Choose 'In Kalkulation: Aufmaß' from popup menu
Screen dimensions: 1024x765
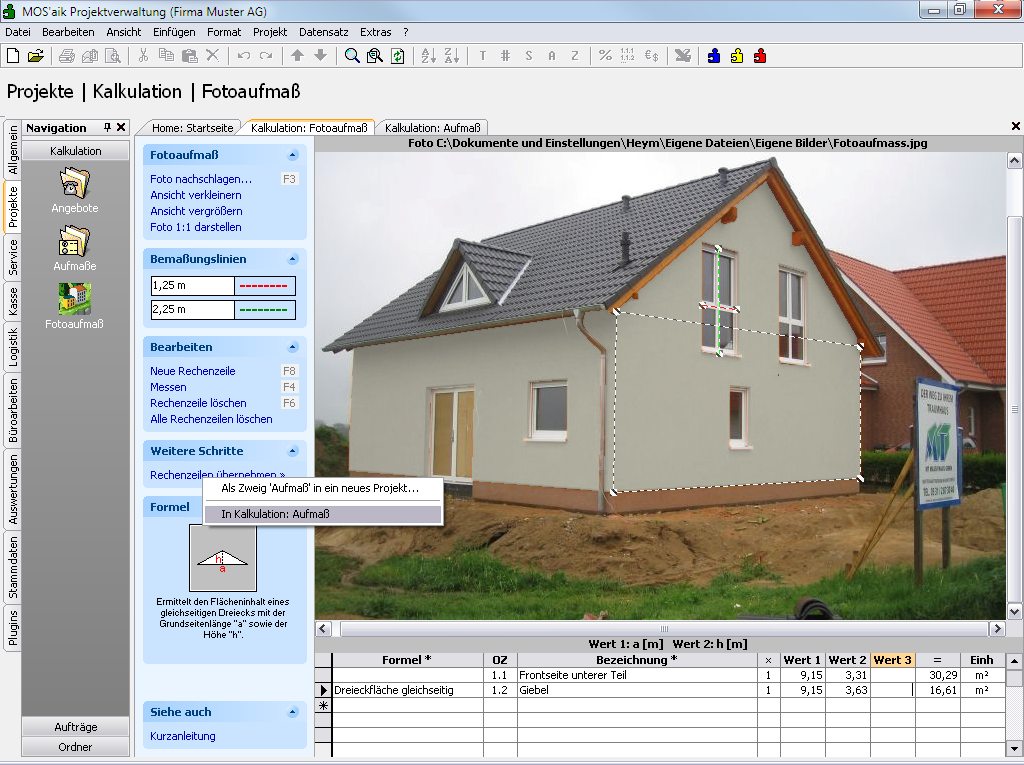point(323,514)
